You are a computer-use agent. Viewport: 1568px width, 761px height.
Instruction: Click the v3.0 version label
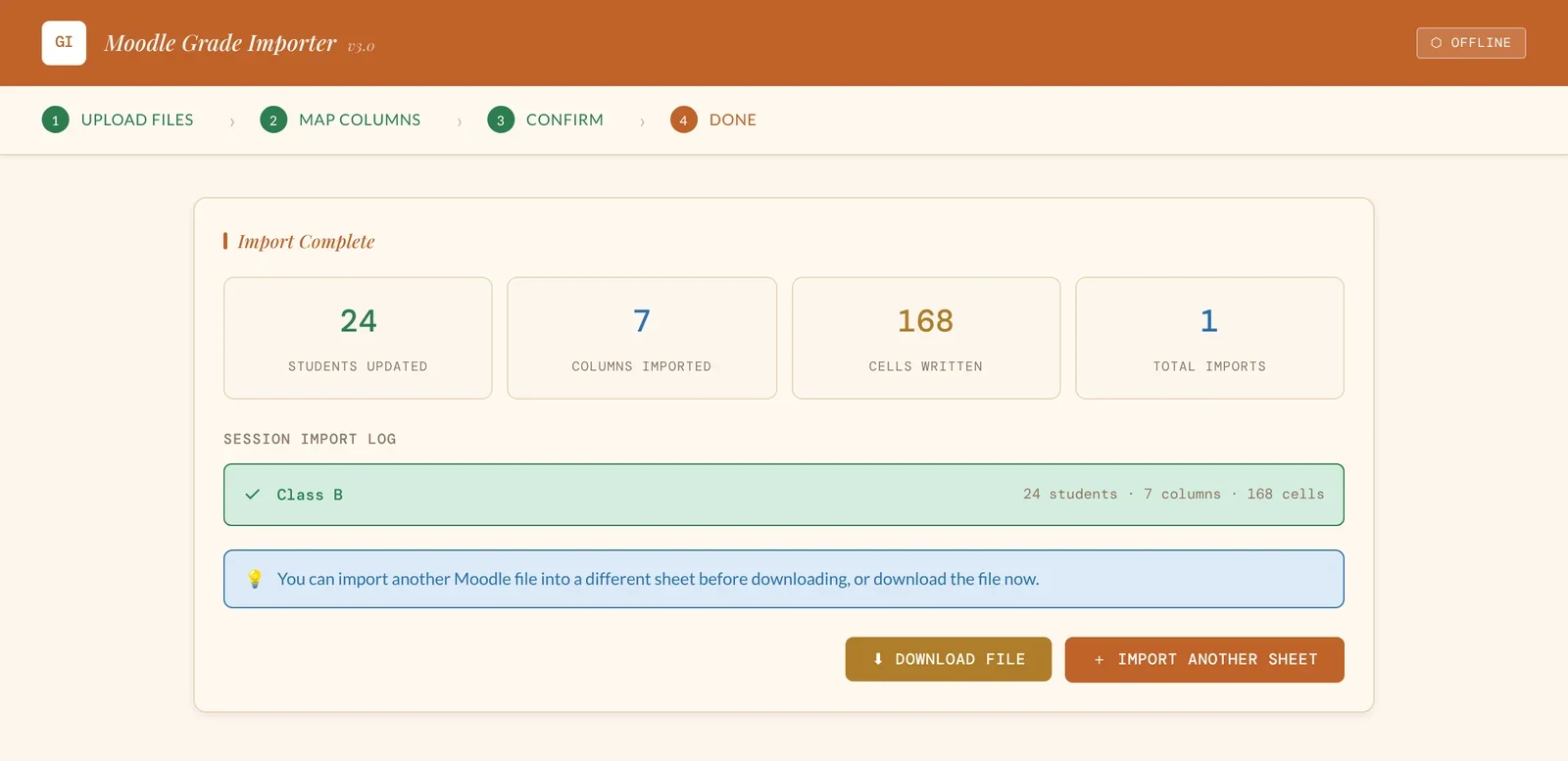pos(361,46)
